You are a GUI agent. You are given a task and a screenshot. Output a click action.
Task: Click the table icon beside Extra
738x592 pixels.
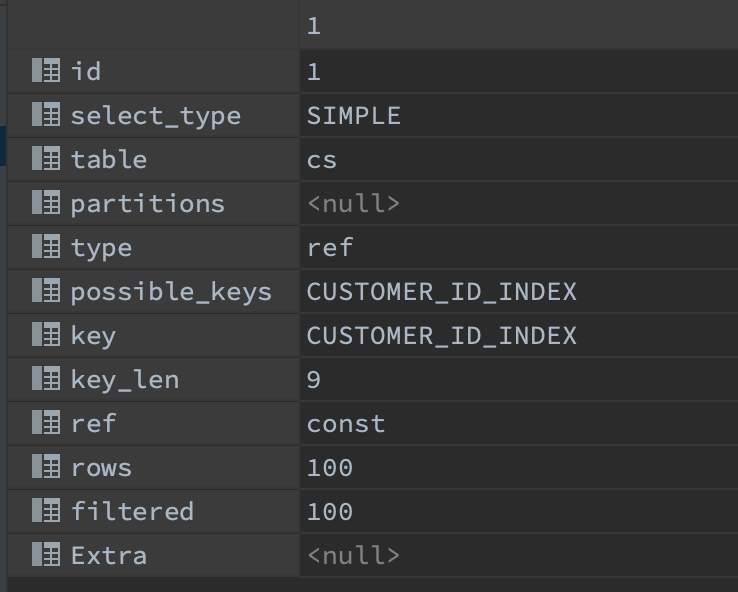[46, 555]
